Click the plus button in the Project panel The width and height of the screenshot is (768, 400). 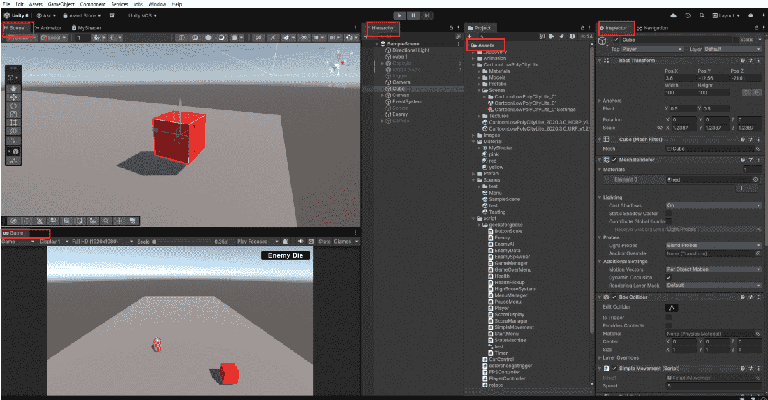tap(470, 37)
